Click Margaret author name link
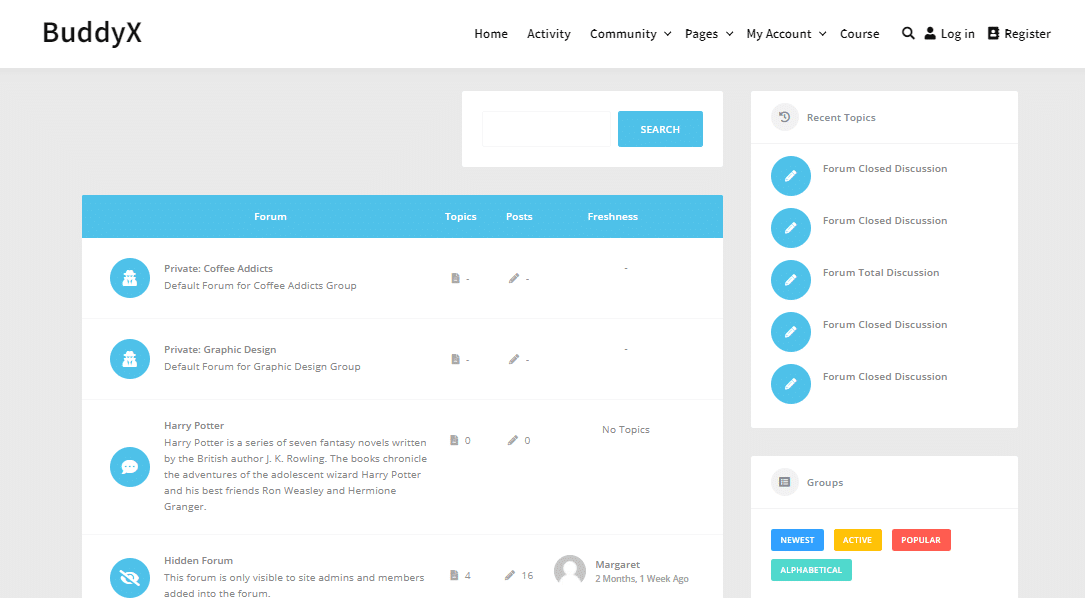Image resolution: width=1085 pixels, height=598 pixels. click(617, 565)
